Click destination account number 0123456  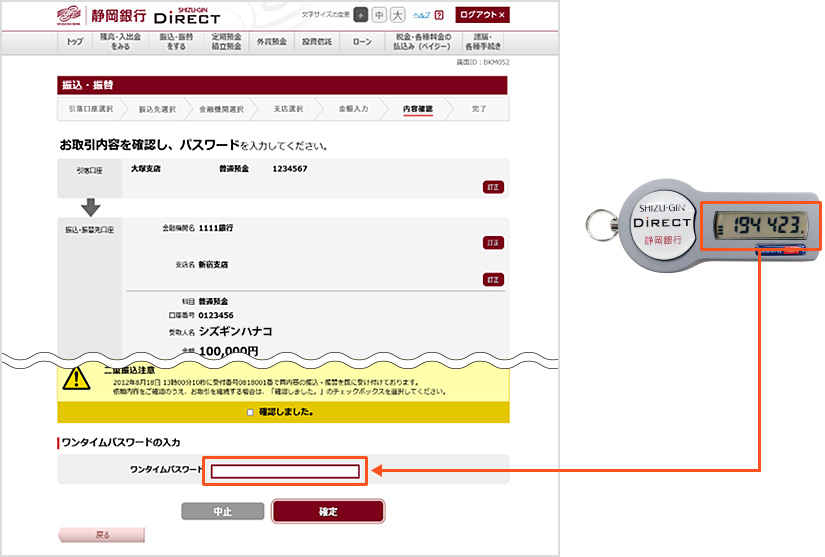coord(216,315)
